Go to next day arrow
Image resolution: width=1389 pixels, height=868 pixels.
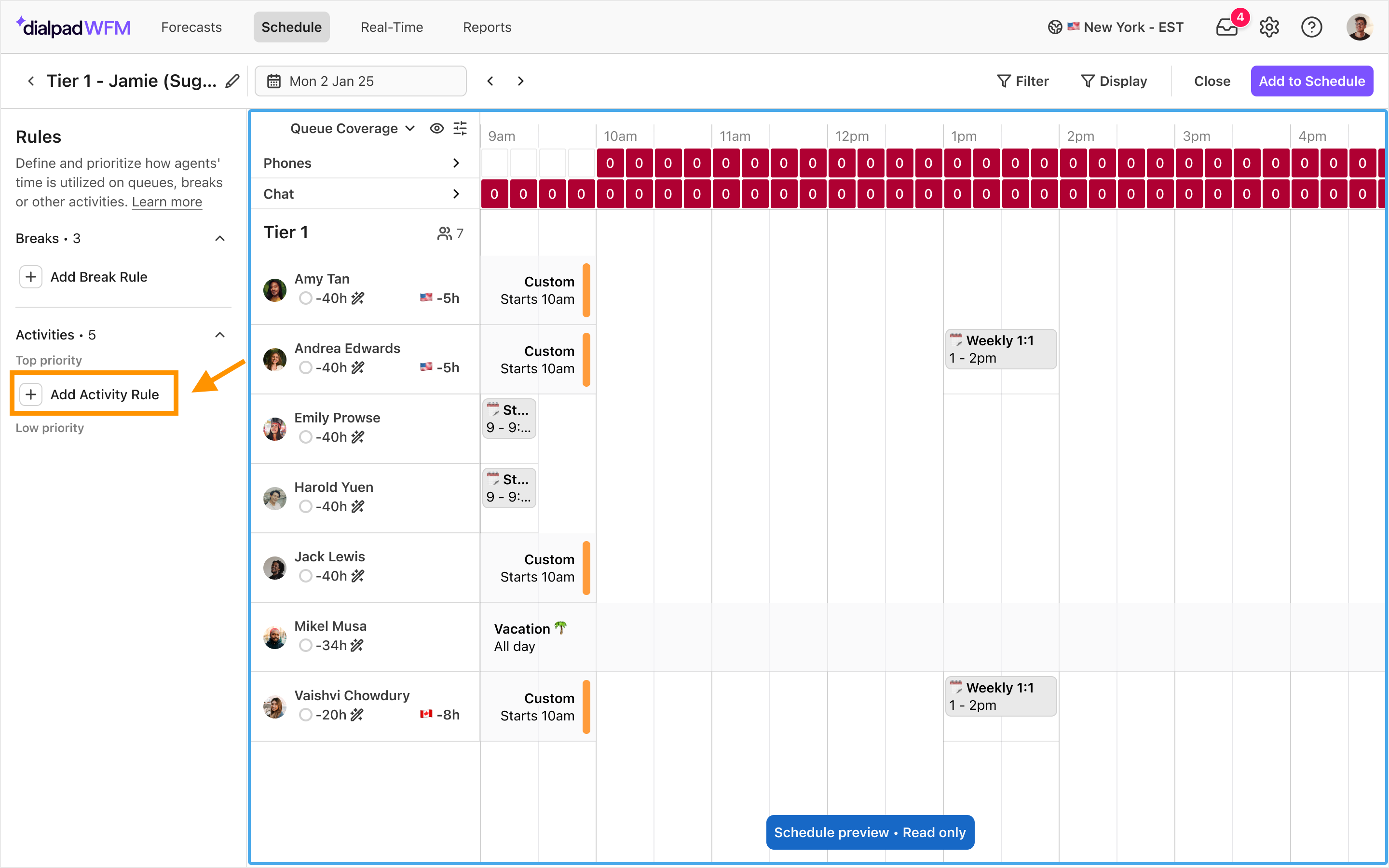pos(520,81)
